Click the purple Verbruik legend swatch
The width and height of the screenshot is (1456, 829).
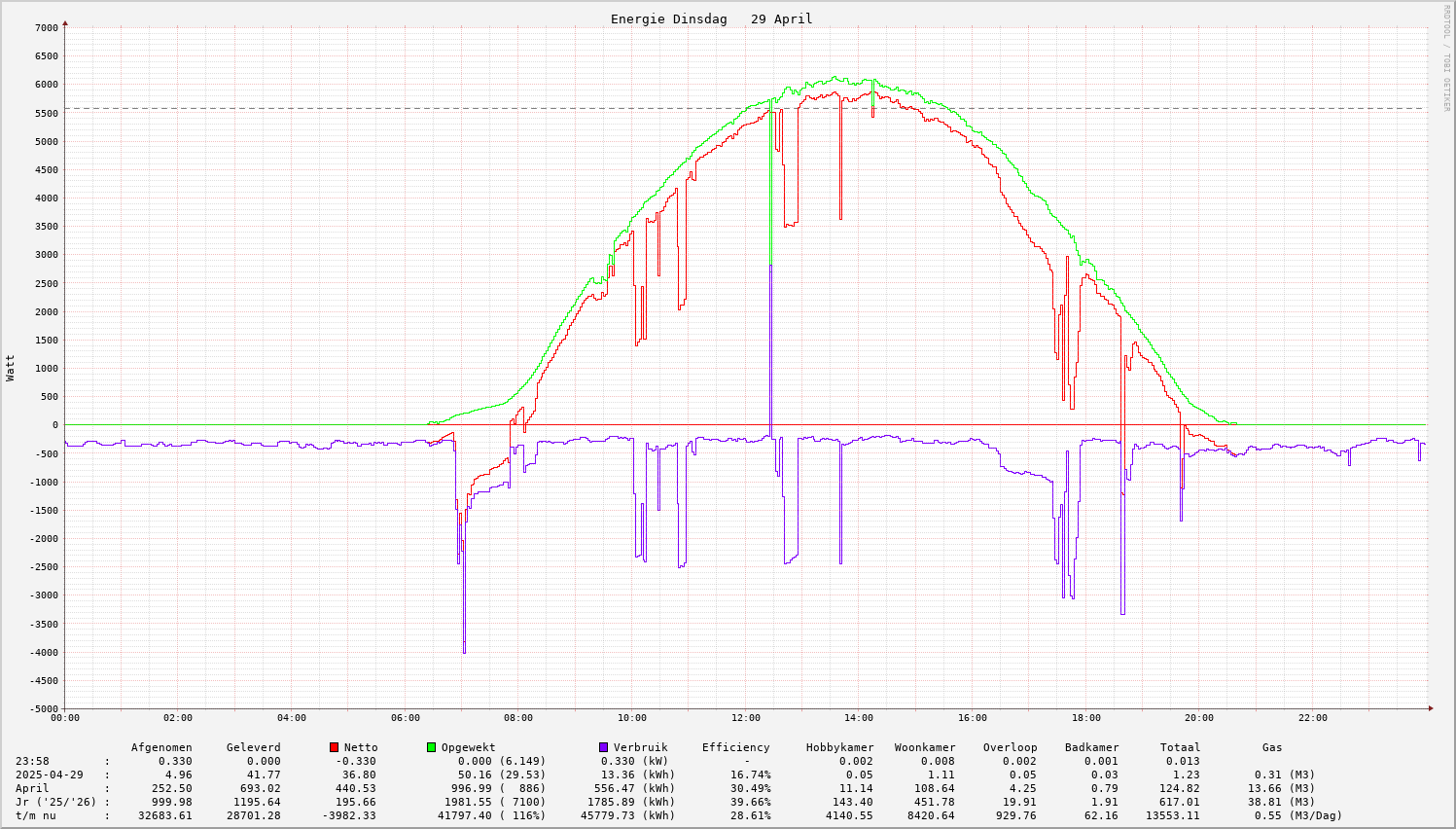pos(603,747)
